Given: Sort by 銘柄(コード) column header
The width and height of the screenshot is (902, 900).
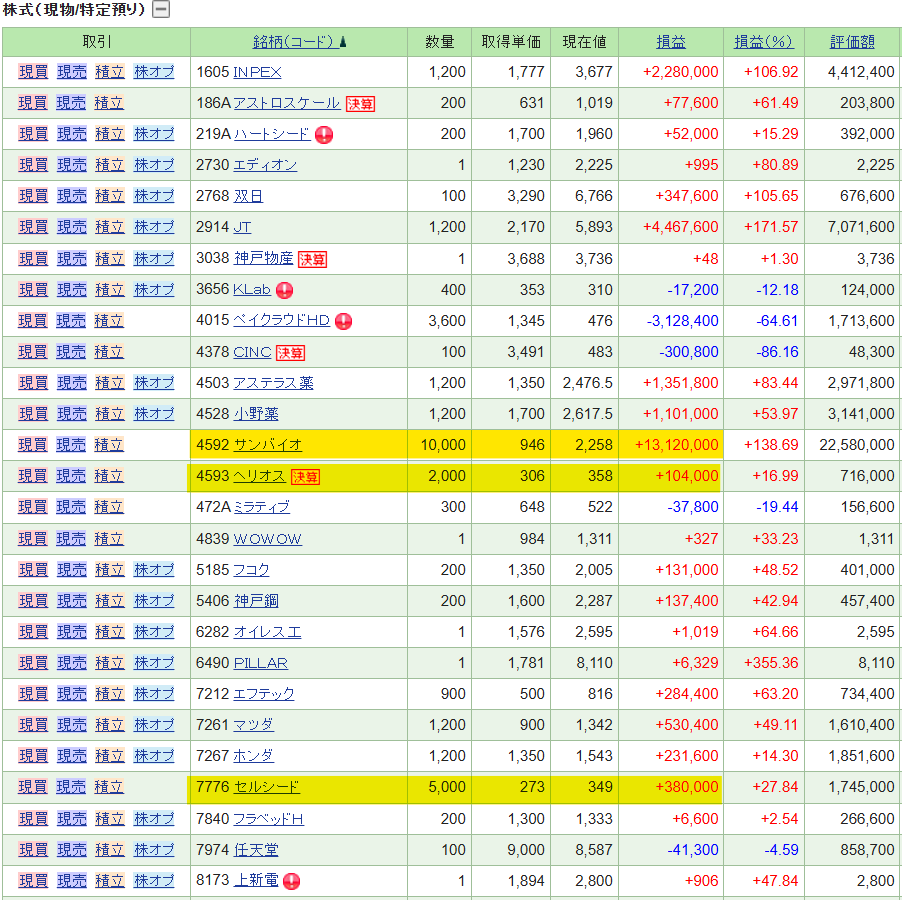Looking at the screenshot, I should [x=293, y=42].
